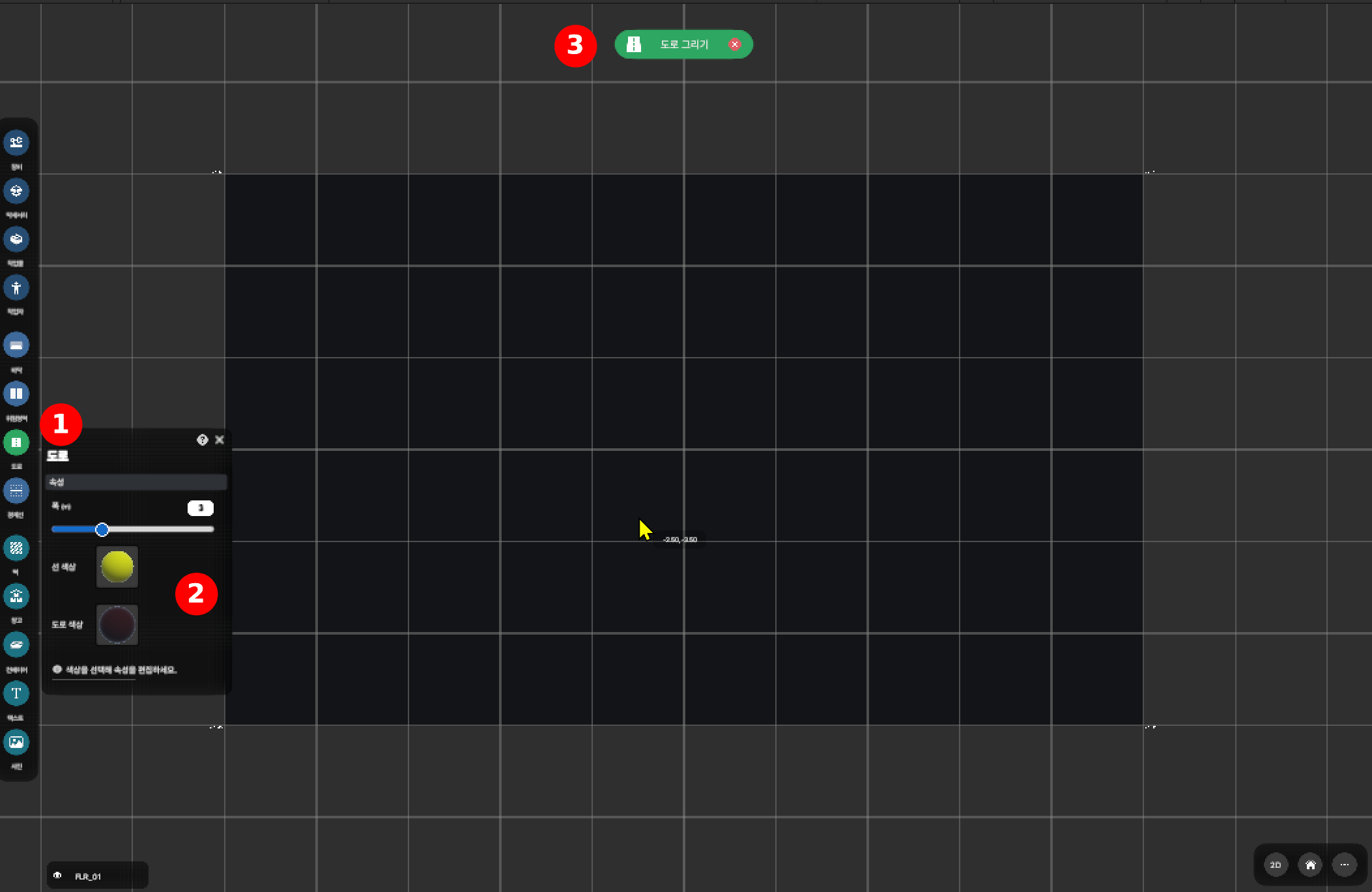Viewport: 1372px width, 892px height.
Task: Cancel road drawing mode with red X
Action: coord(734,44)
